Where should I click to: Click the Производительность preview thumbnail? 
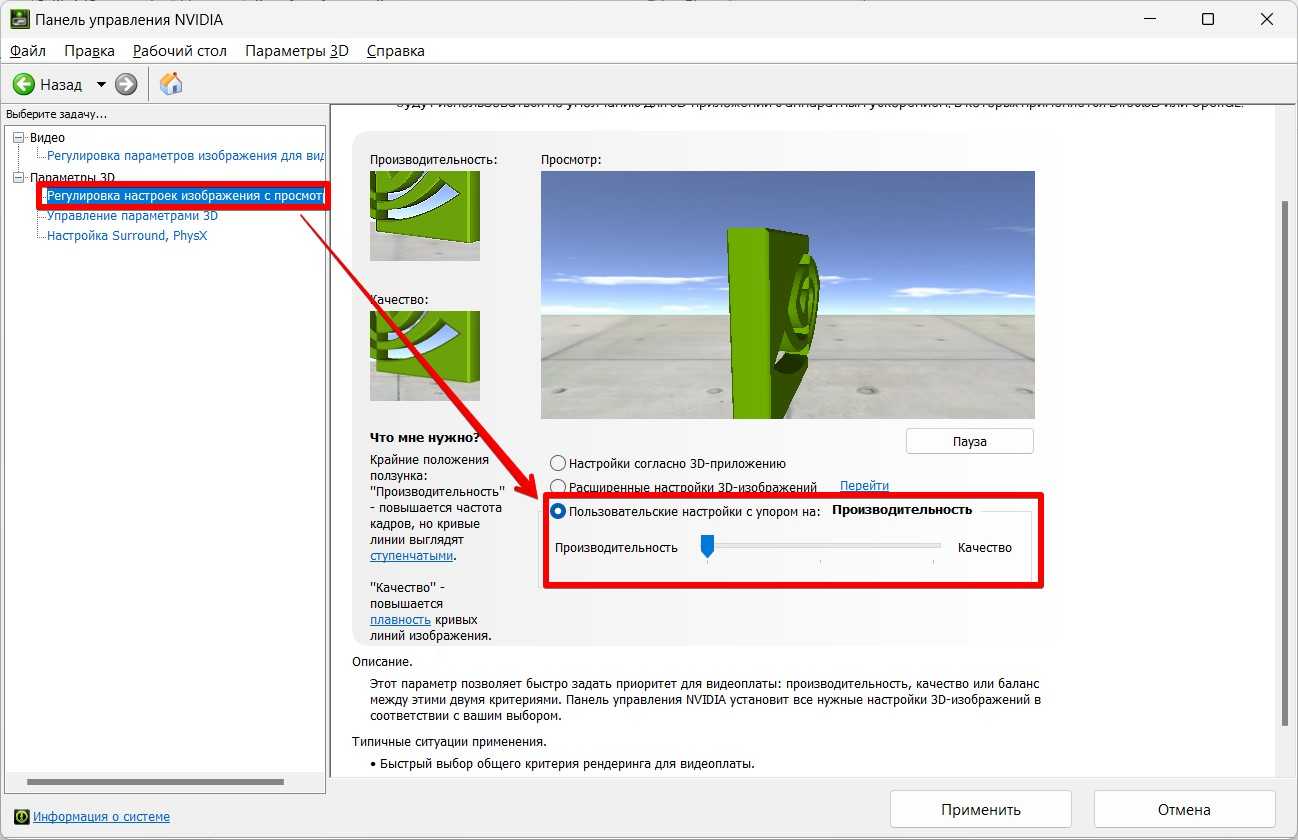[x=425, y=216]
